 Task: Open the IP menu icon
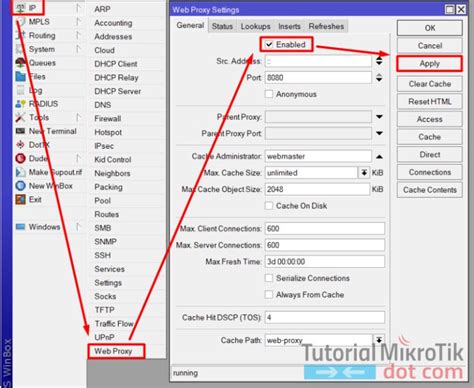pos(20,8)
